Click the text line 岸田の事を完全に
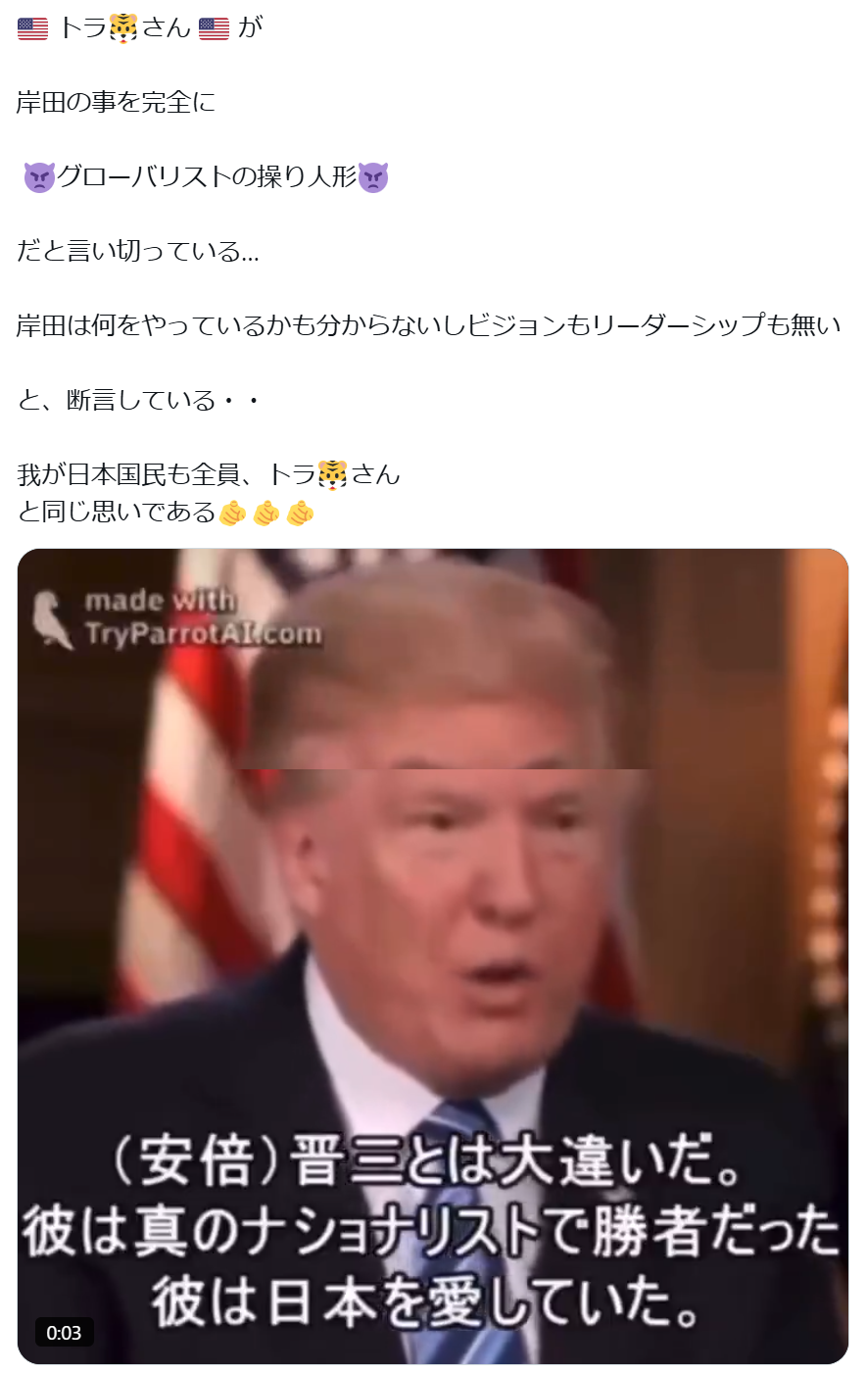 (x=117, y=103)
